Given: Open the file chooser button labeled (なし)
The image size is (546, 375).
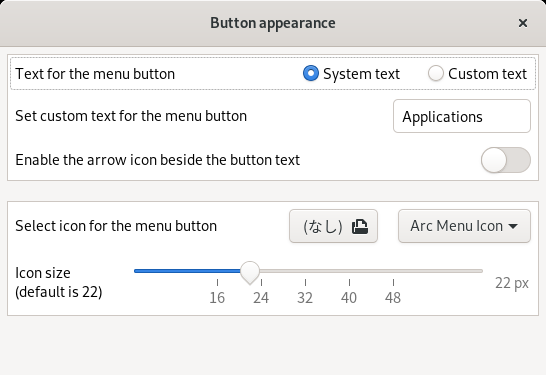Looking at the screenshot, I should click(x=333, y=226).
